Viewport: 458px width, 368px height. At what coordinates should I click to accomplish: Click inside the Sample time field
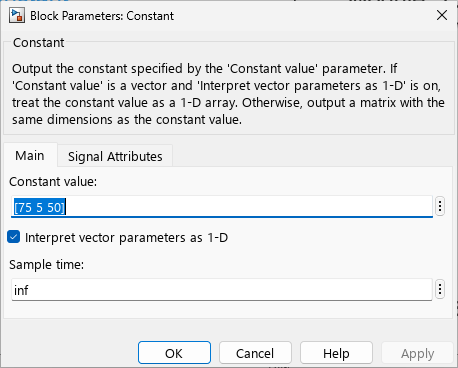pos(222,290)
